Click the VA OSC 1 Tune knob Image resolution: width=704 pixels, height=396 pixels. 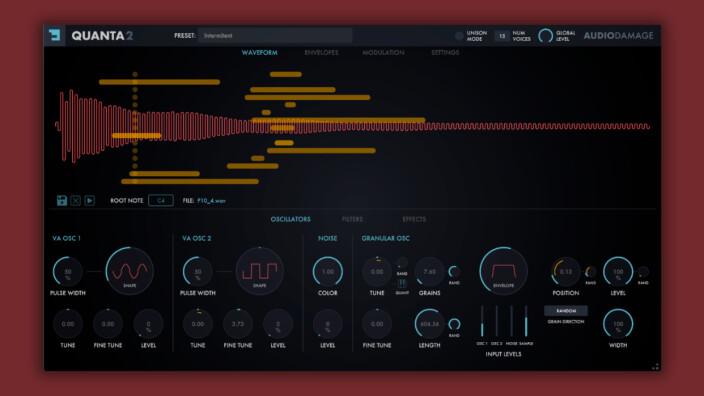coord(68,324)
